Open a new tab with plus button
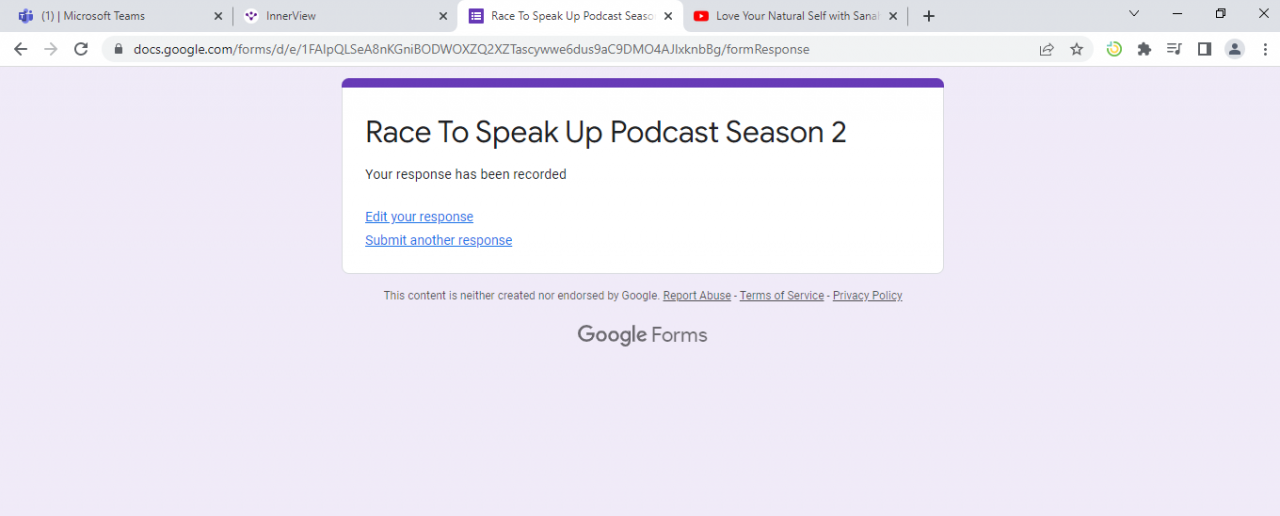The height and width of the screenshot is (516, 1280). (929, 16)
